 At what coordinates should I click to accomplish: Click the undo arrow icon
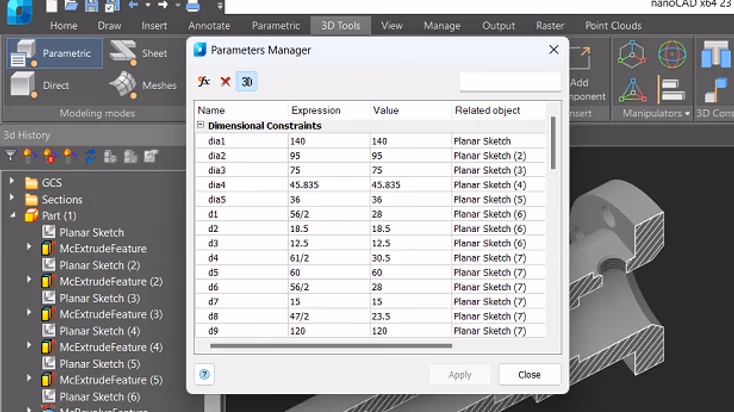coord(133,5)
